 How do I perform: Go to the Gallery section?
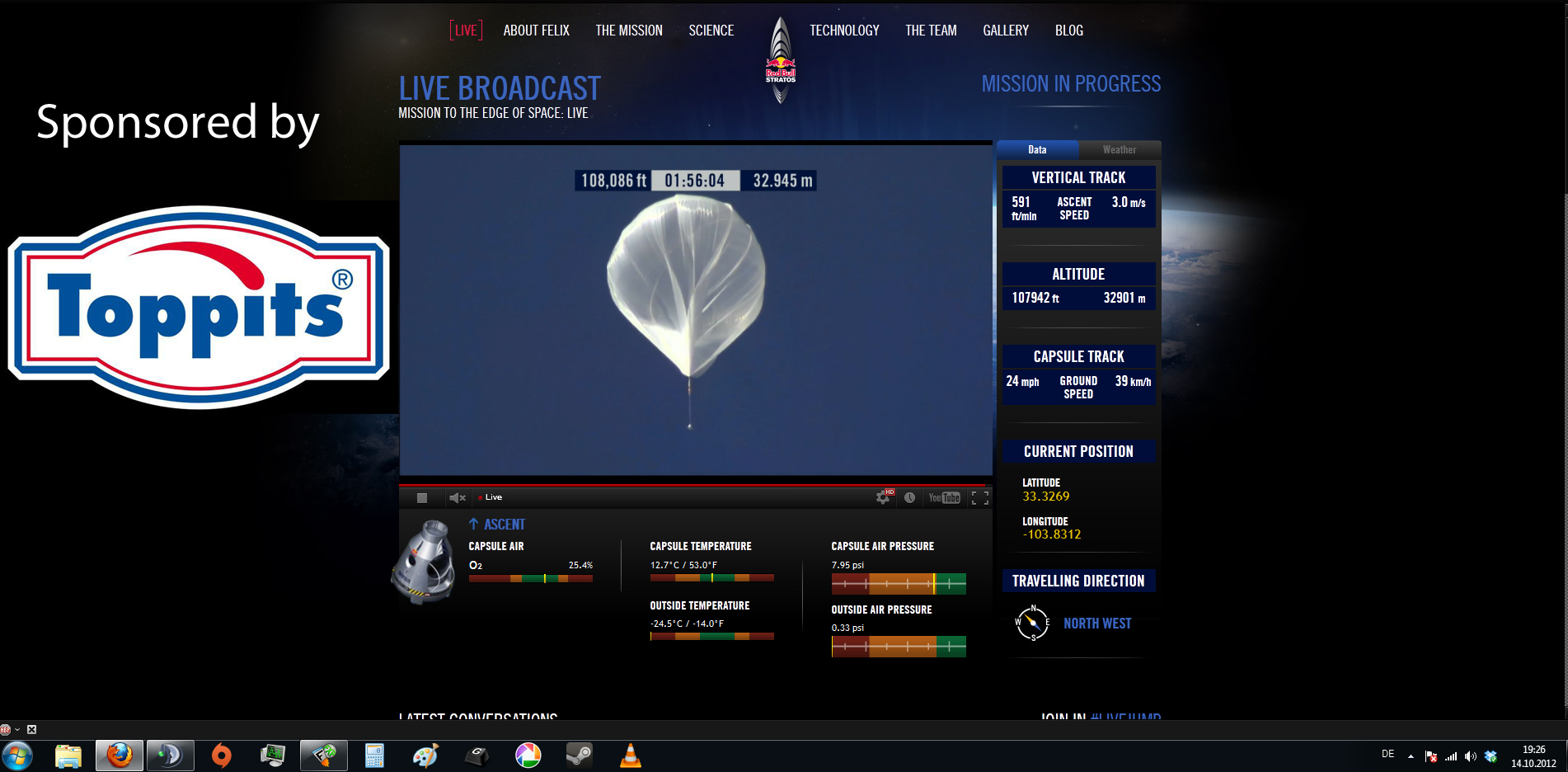coord(1005,31)
